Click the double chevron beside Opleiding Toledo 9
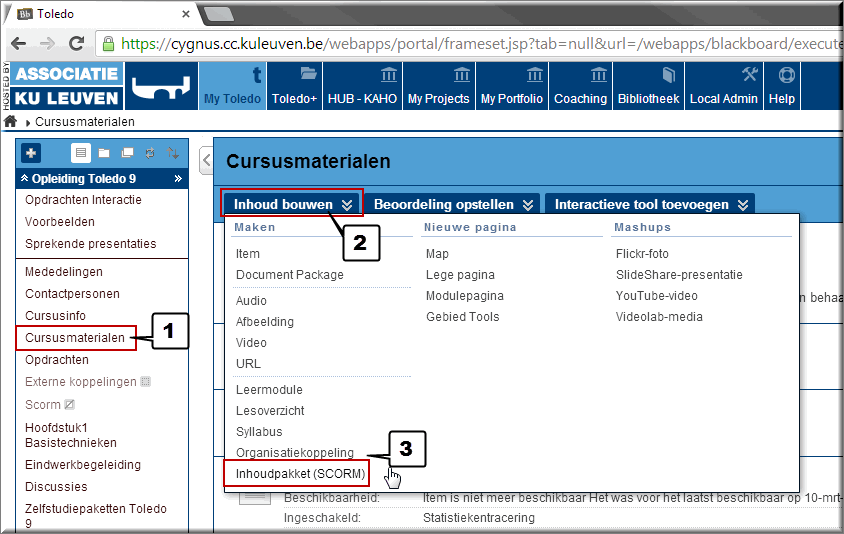The width and height of the screenshot is (844, 534). pyautogui.click(x=178, y=179)
